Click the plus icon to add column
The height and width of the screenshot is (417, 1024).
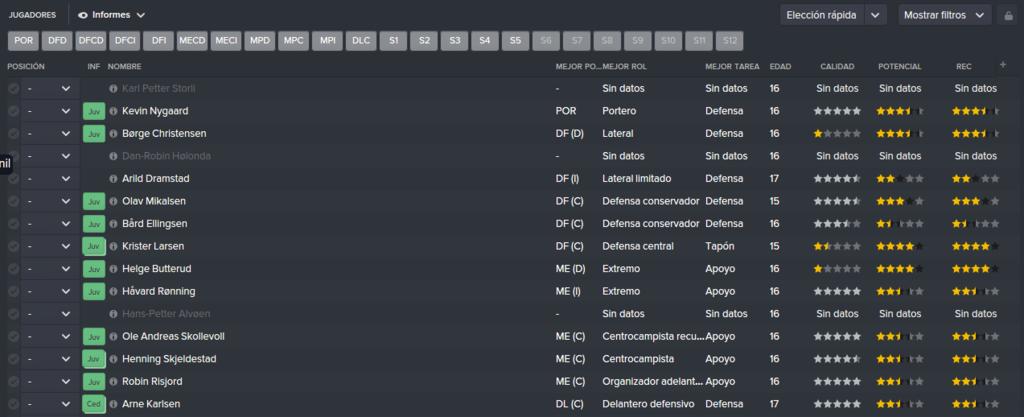[1003, 65]
